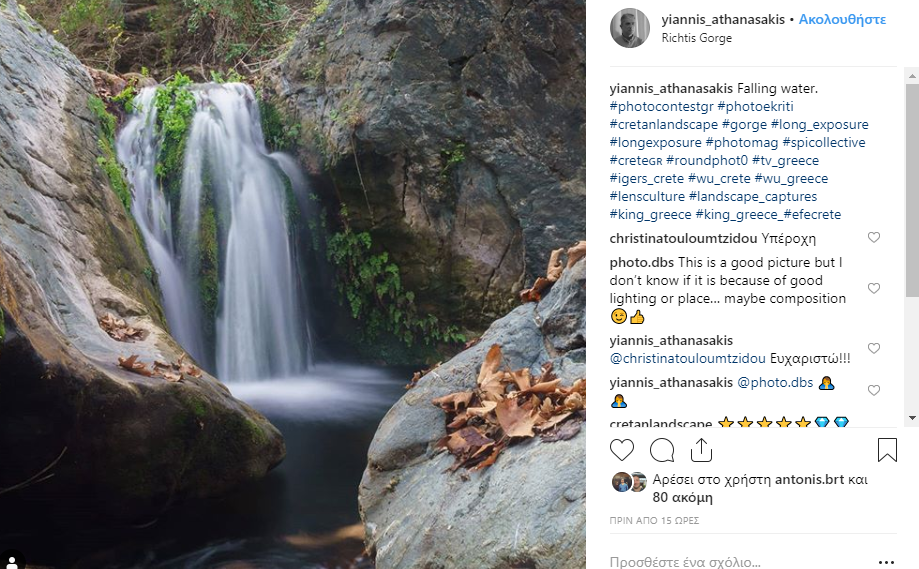Viewport: 919px width, 569px height.
Task: Open the #long_exposure hashtag
Action: coord(819,125)
